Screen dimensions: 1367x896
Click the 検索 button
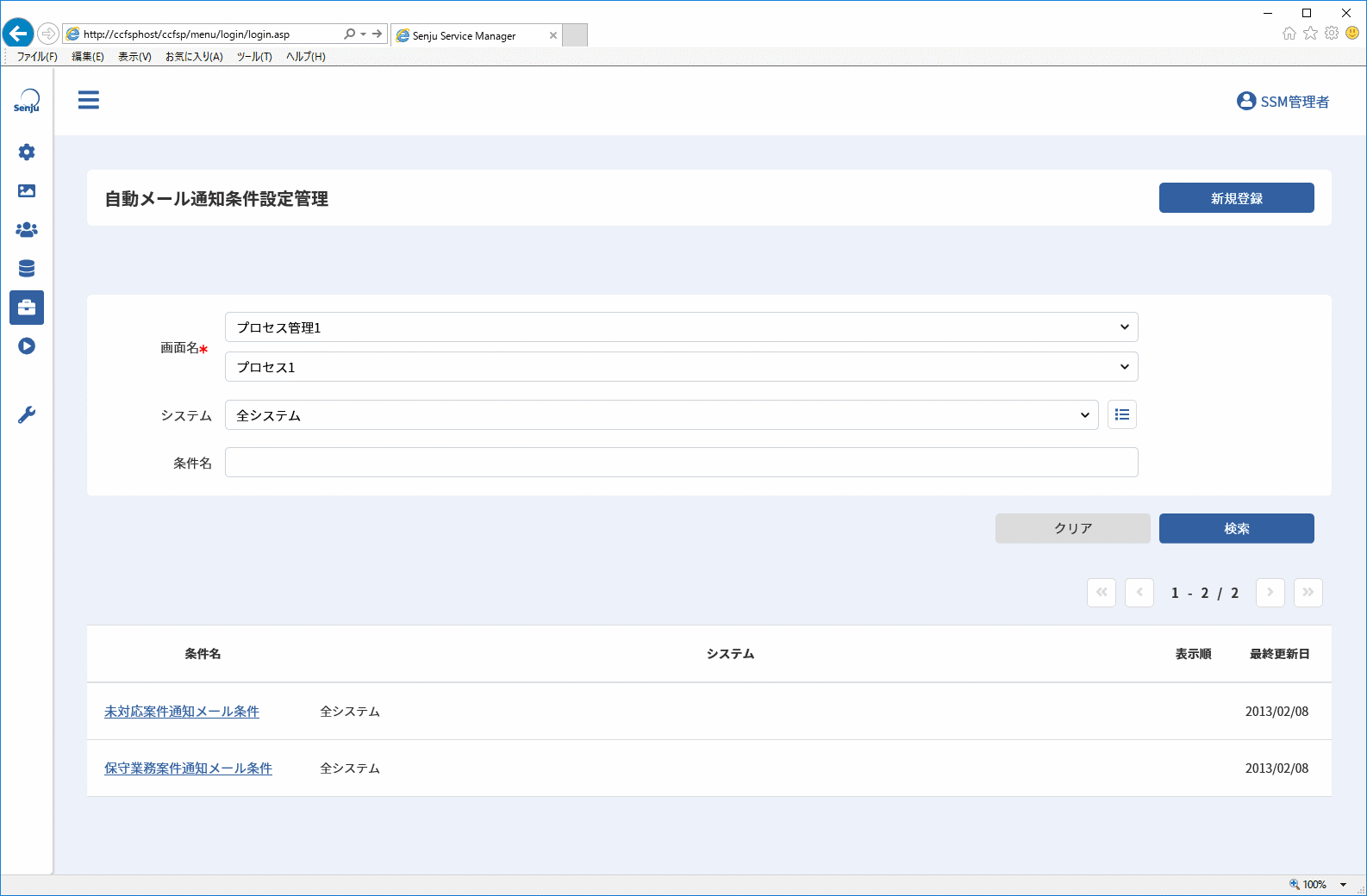[1237, 529]
